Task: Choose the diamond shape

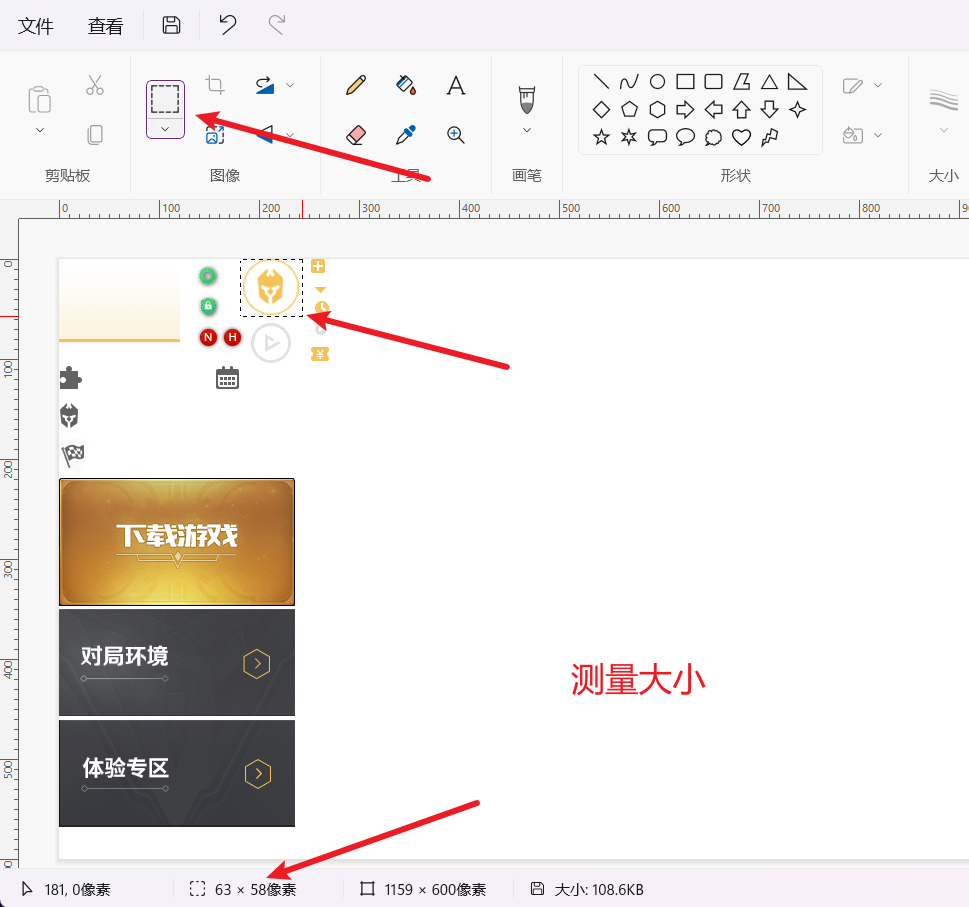Action: (601, 110)
